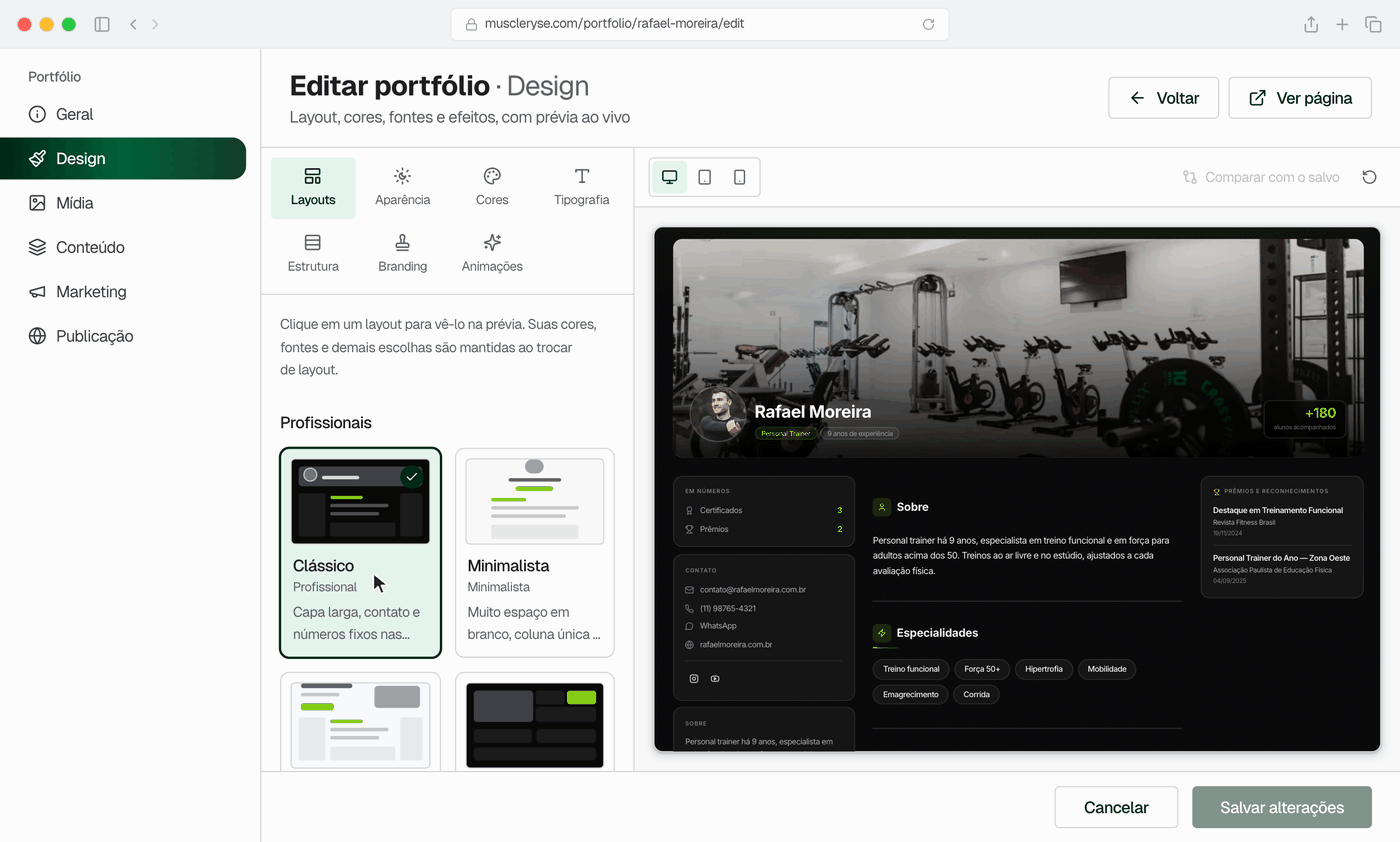This screenshot has width=1400, height=842.
Task: Click Rafael Moreira profile avatar
Action: pos(718,414)
